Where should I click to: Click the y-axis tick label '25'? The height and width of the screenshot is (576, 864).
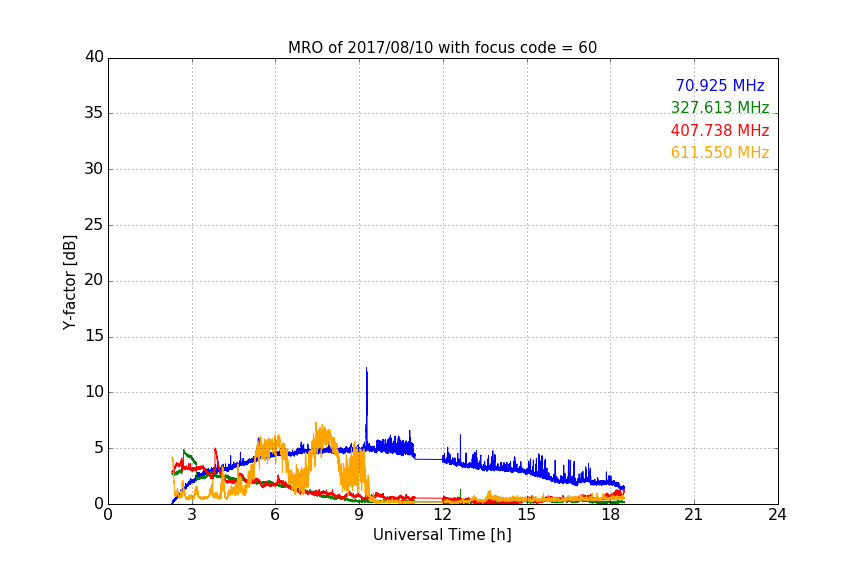[x=94, y=225]
